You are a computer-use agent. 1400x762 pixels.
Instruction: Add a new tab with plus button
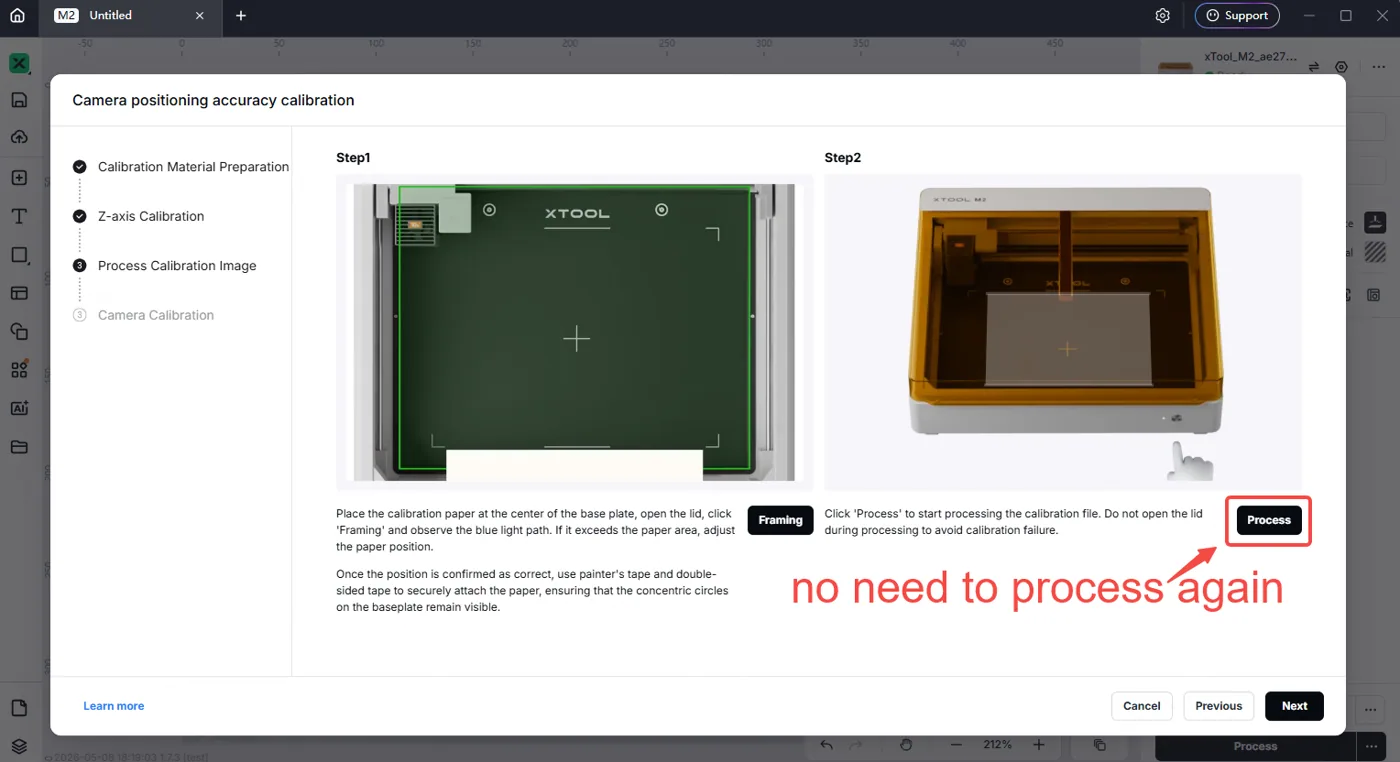[241, 16]
